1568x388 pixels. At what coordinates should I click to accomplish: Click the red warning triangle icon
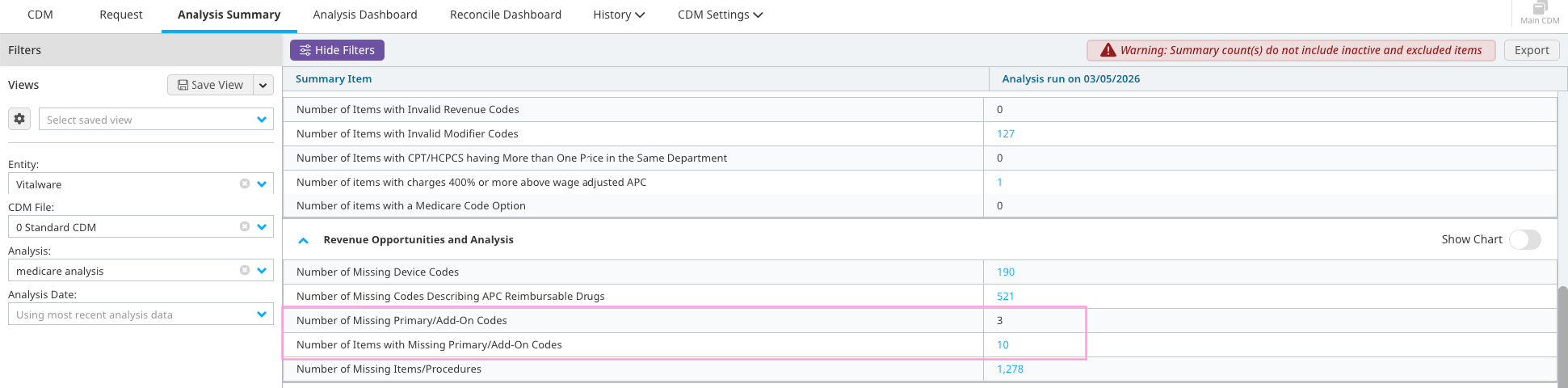click(x=1108, y=50)
